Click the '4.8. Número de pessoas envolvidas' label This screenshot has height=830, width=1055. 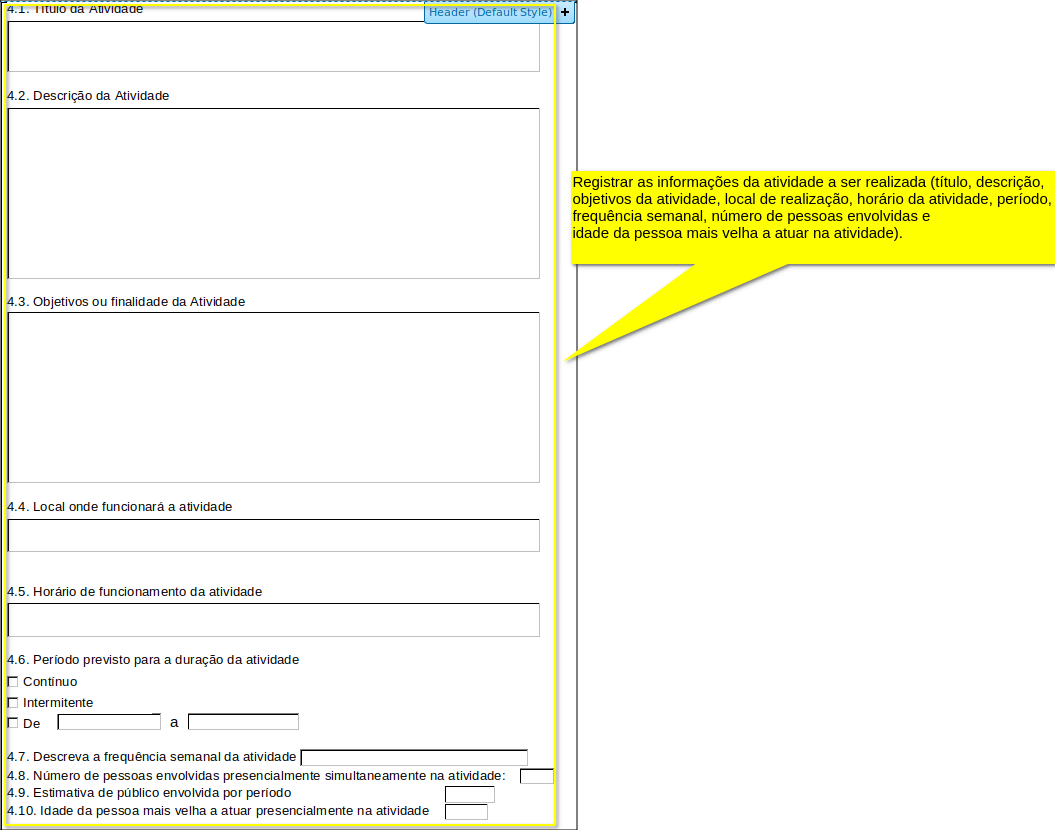tap(256, 776)
